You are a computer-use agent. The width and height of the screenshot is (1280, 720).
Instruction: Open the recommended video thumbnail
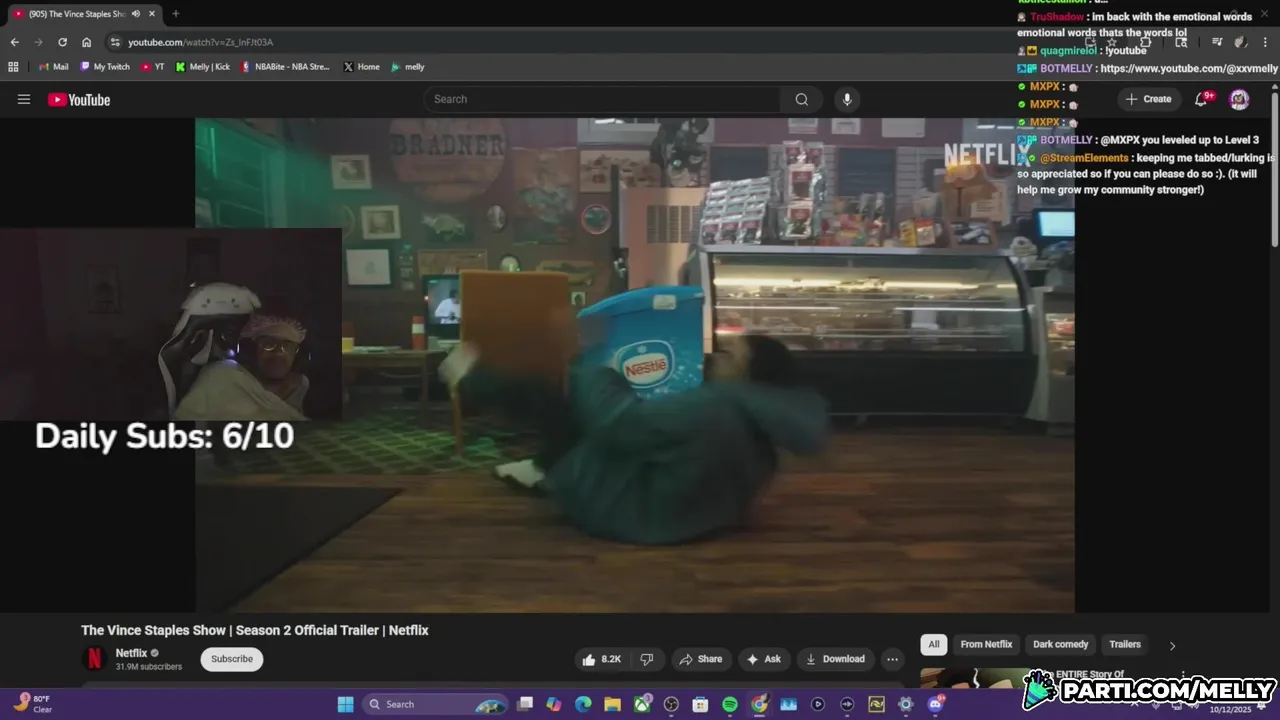click(x=975, y=678)
